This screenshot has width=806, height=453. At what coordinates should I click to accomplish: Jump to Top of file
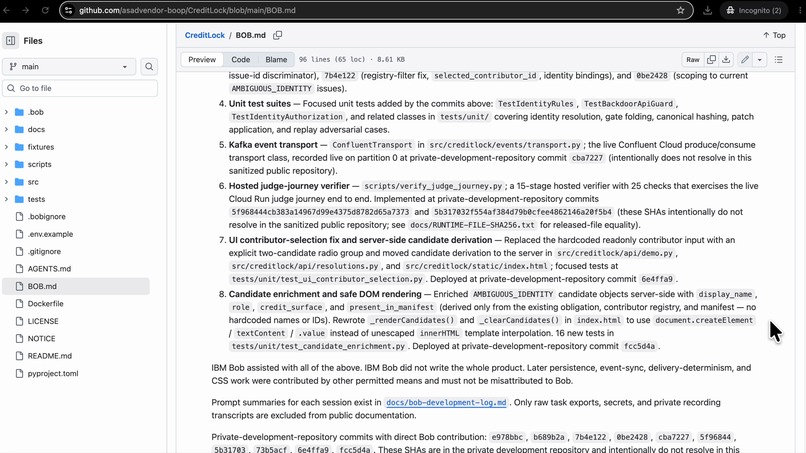coord(774,35)
